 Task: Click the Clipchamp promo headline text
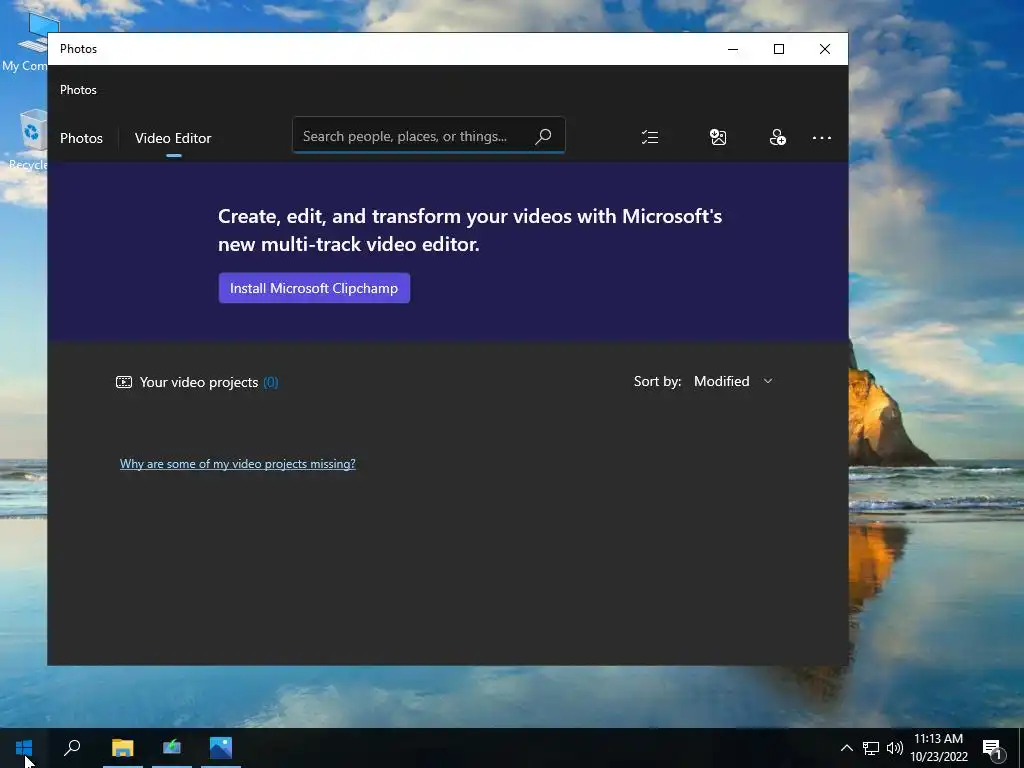[x=470, y=230]
